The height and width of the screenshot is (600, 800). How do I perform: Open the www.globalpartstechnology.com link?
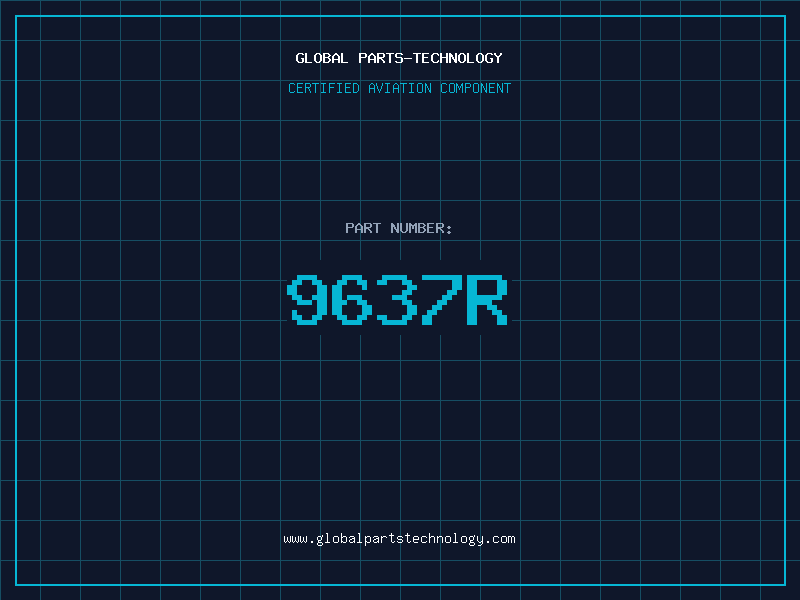pos(399,539)
